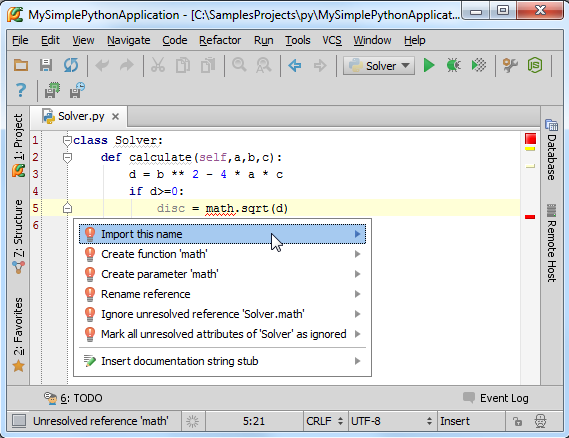This screenshot has width=569, height=438.
Task: Click the green JS hexagon icon
Action: point(535,66)
